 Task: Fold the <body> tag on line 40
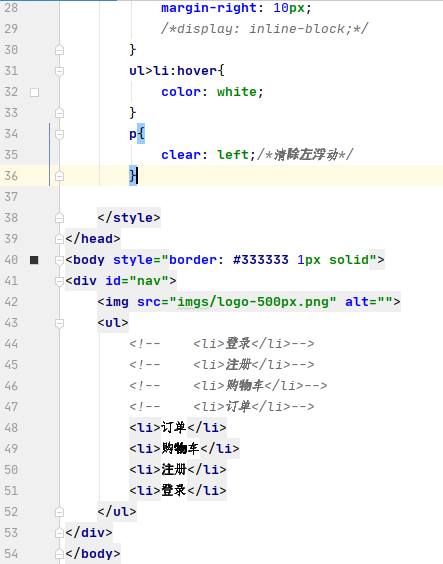[x=59, y=260]
